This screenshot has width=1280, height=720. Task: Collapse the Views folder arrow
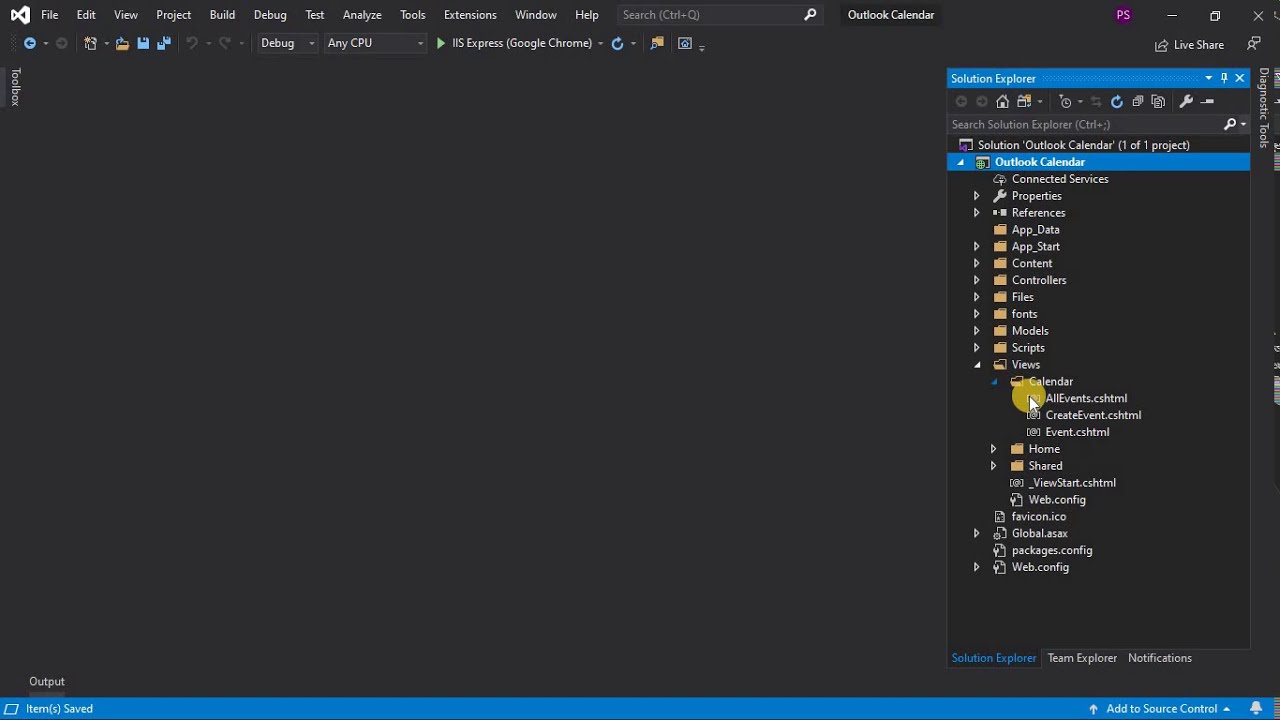(978, 365)
